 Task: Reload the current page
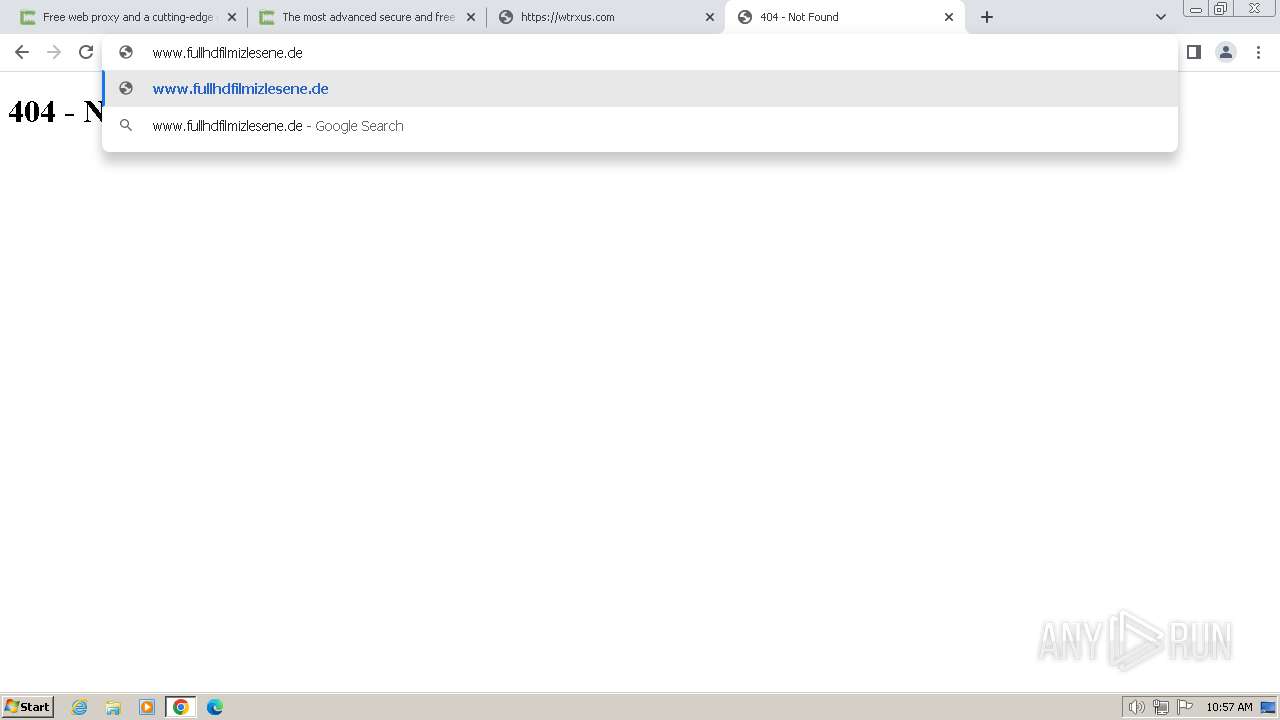(x=86, y=52)
